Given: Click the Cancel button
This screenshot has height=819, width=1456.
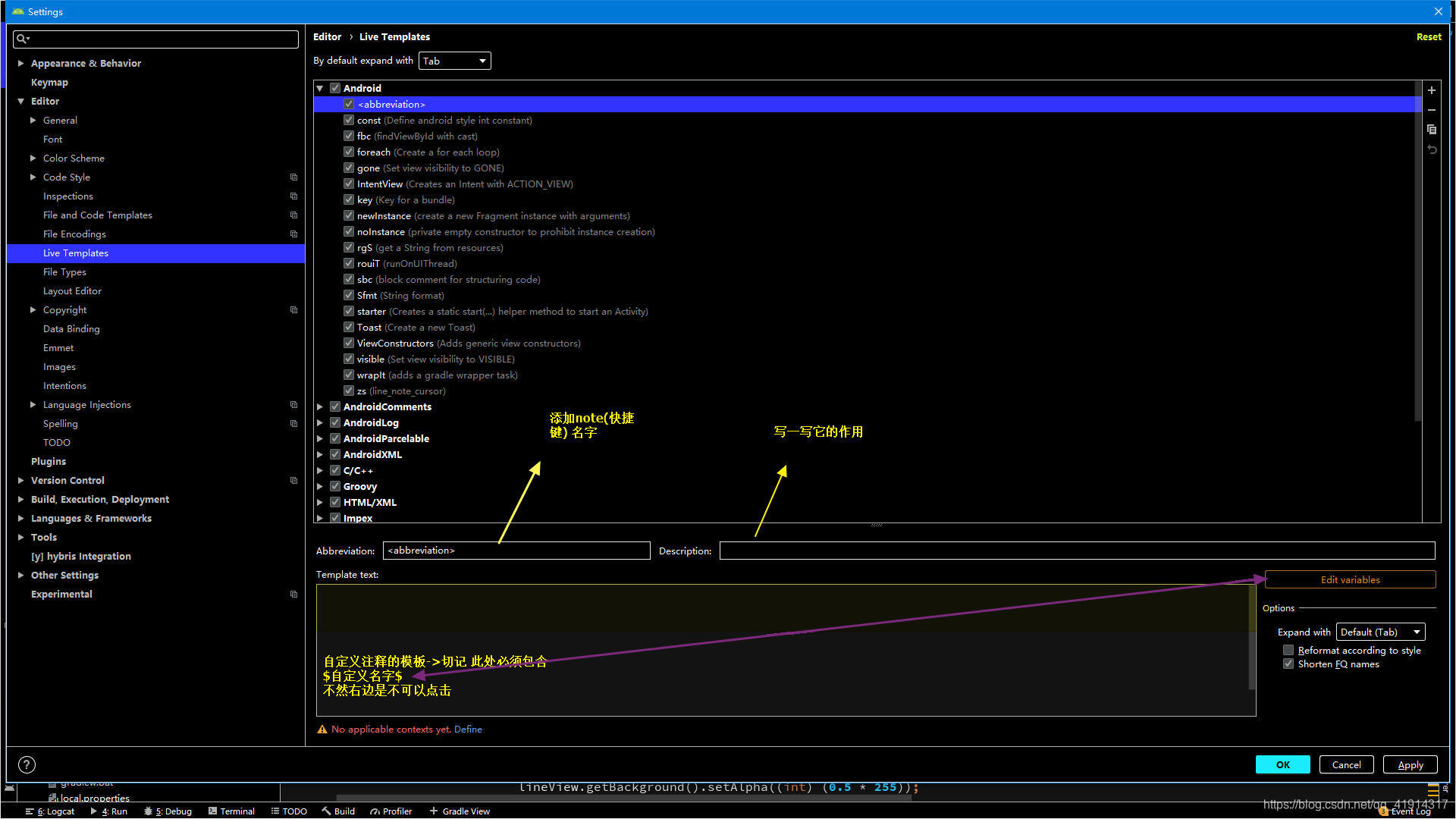Looking at the screenshot, I should (x=1346, y=764).
